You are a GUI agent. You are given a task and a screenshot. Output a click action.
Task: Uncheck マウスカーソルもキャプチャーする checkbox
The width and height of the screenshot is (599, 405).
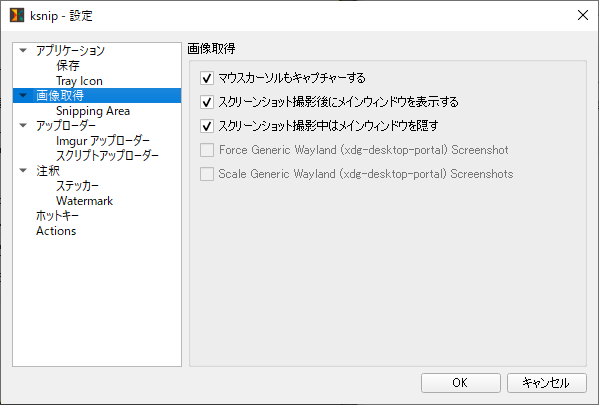click(x=207, y=78)
